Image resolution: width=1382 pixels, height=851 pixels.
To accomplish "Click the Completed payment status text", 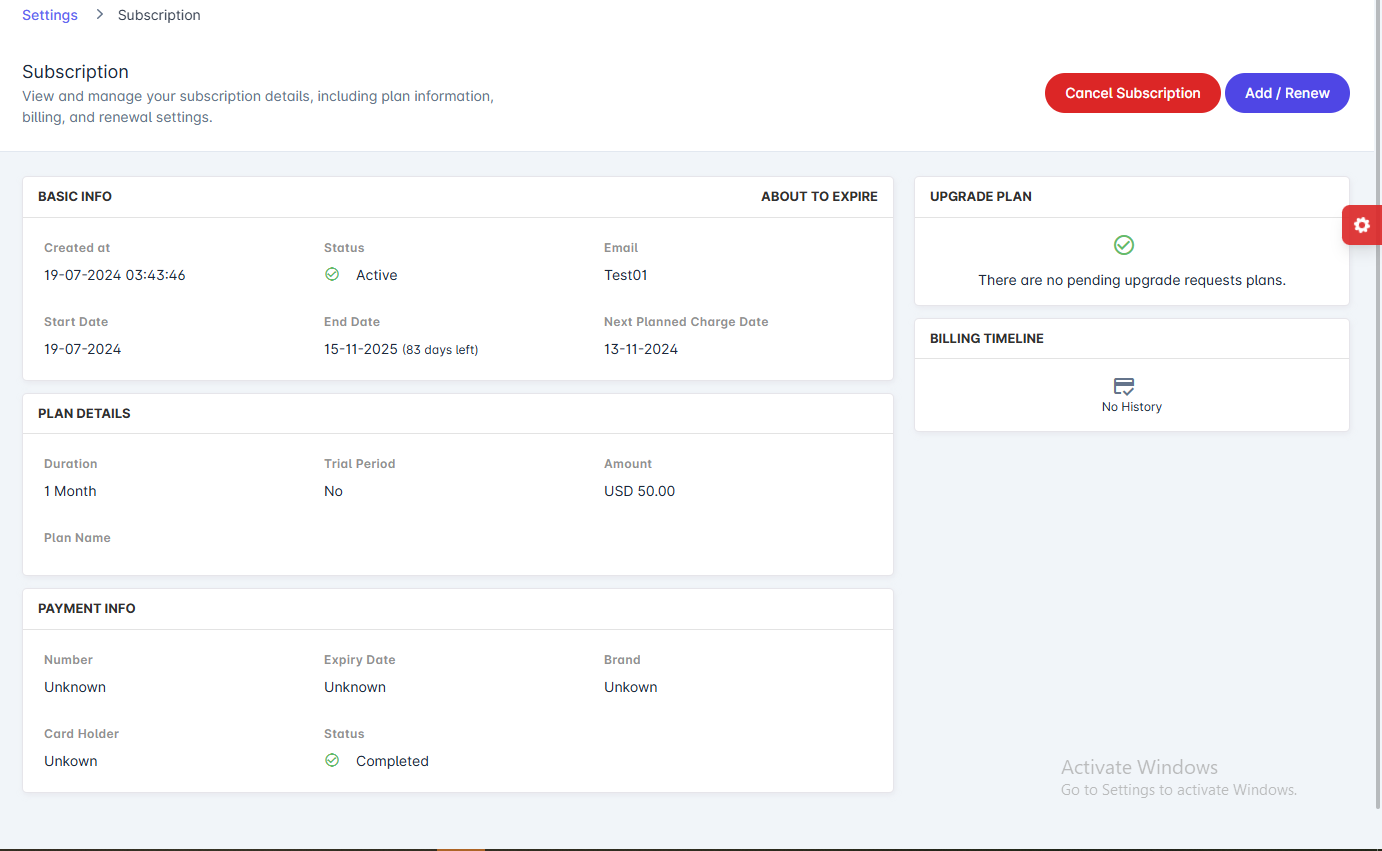I will pos(392,761).
